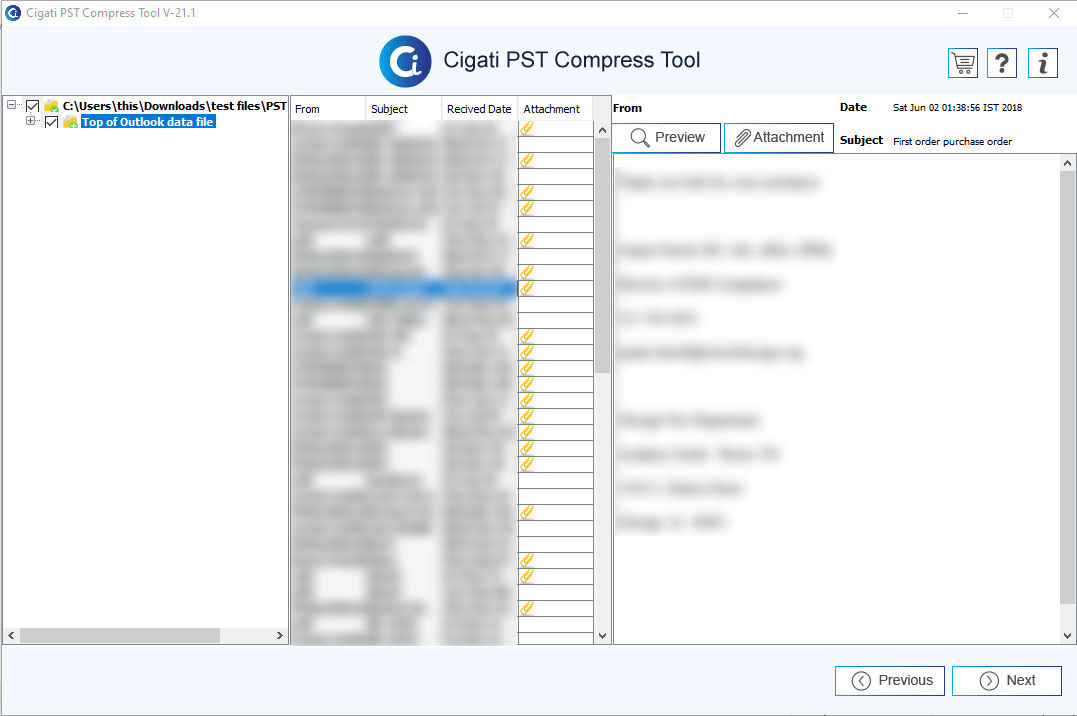The image size is (1077, 716).
Task: Click the 'First order purchase order' subject text
Action: 952,141
